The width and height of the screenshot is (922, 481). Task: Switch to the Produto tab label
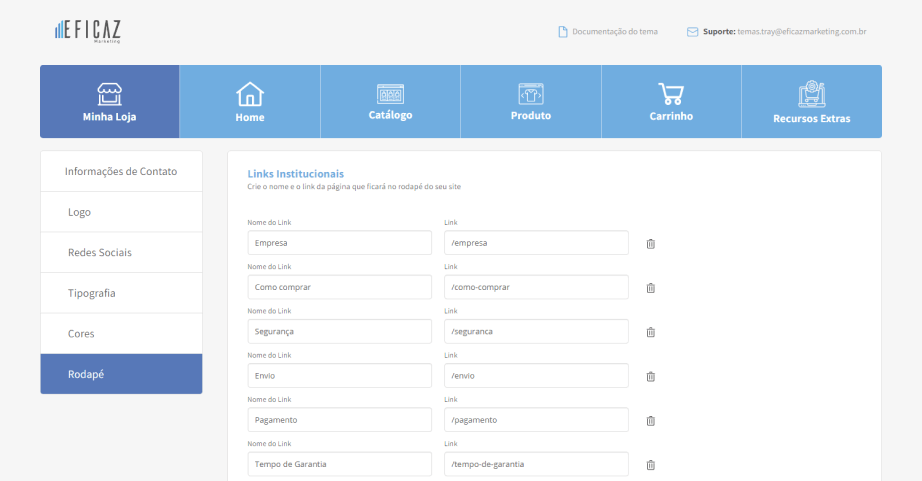click(x=531, y=115)
